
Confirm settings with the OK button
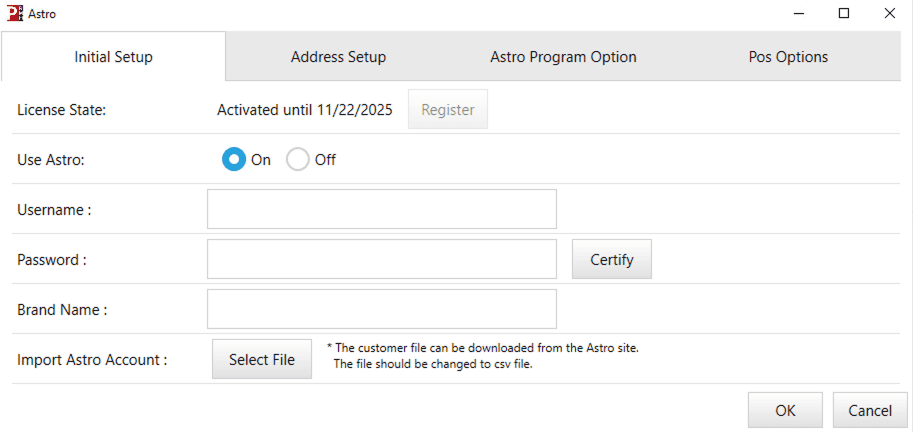[785, 410]
